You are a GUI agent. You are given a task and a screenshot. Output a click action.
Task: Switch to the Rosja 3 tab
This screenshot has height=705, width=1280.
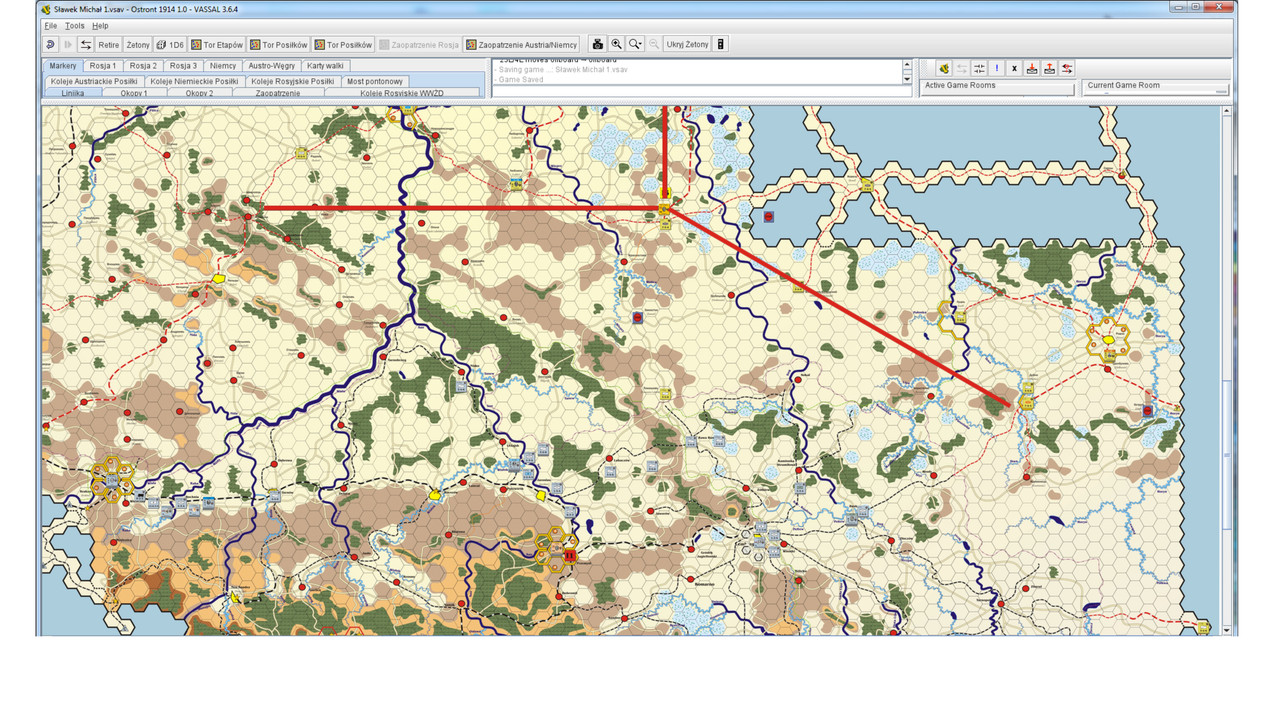pyautogui.click(x=183, y=66)
